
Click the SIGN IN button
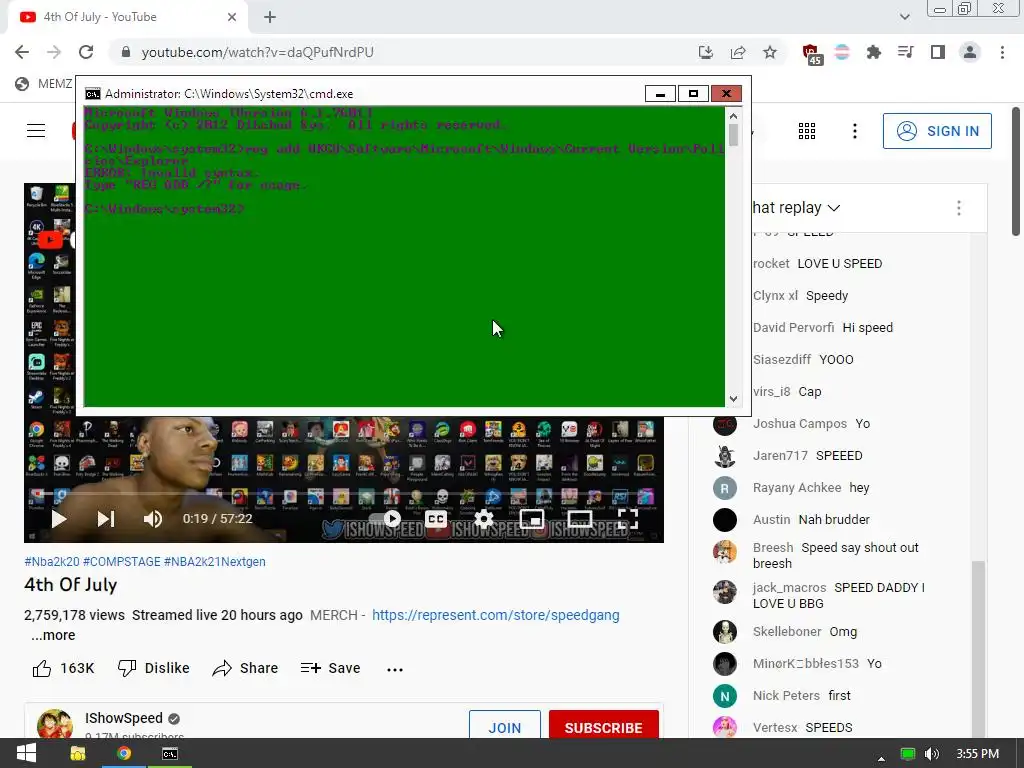[937, 131]
